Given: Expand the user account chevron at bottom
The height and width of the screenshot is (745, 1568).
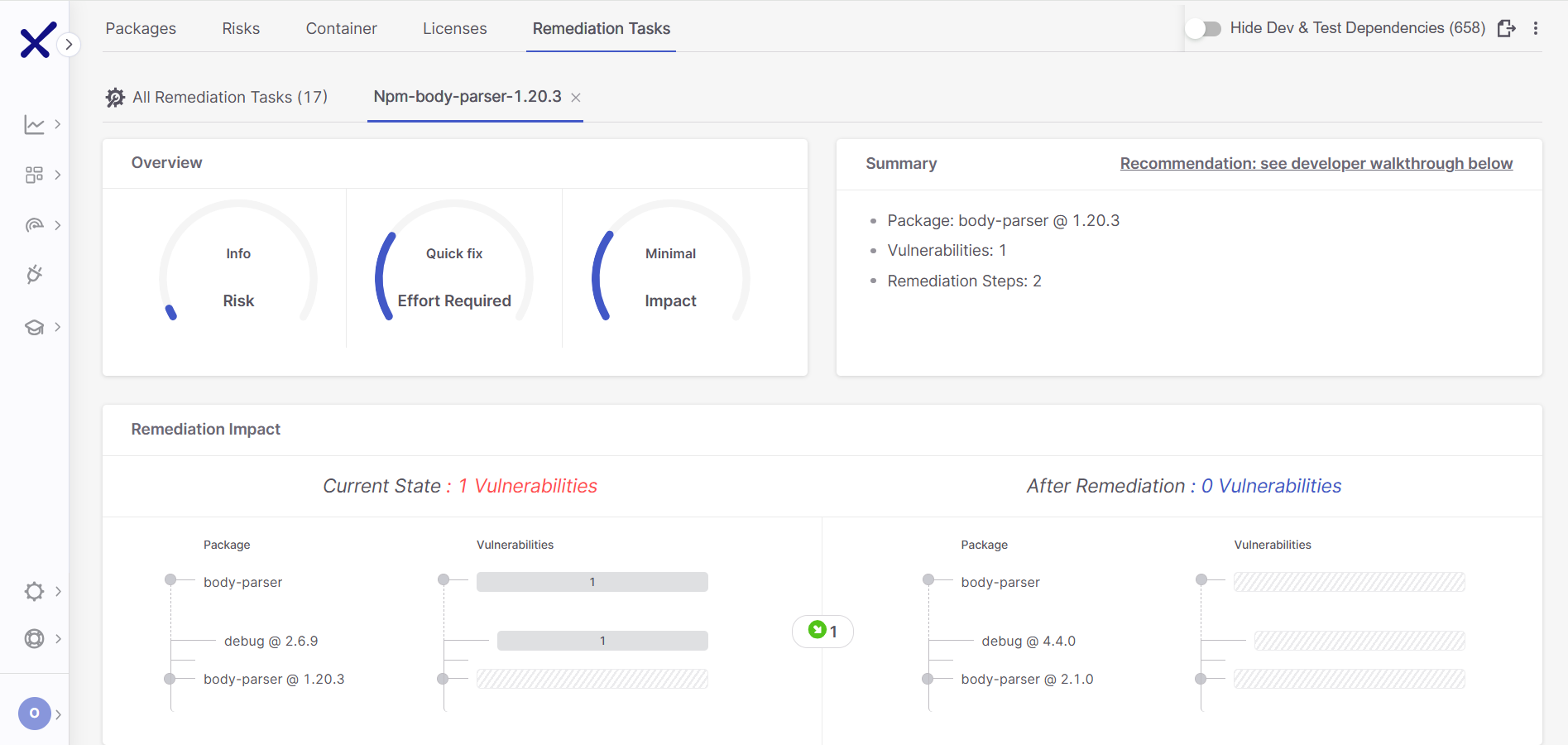Looking at the screenshot, I should (58, 714).
